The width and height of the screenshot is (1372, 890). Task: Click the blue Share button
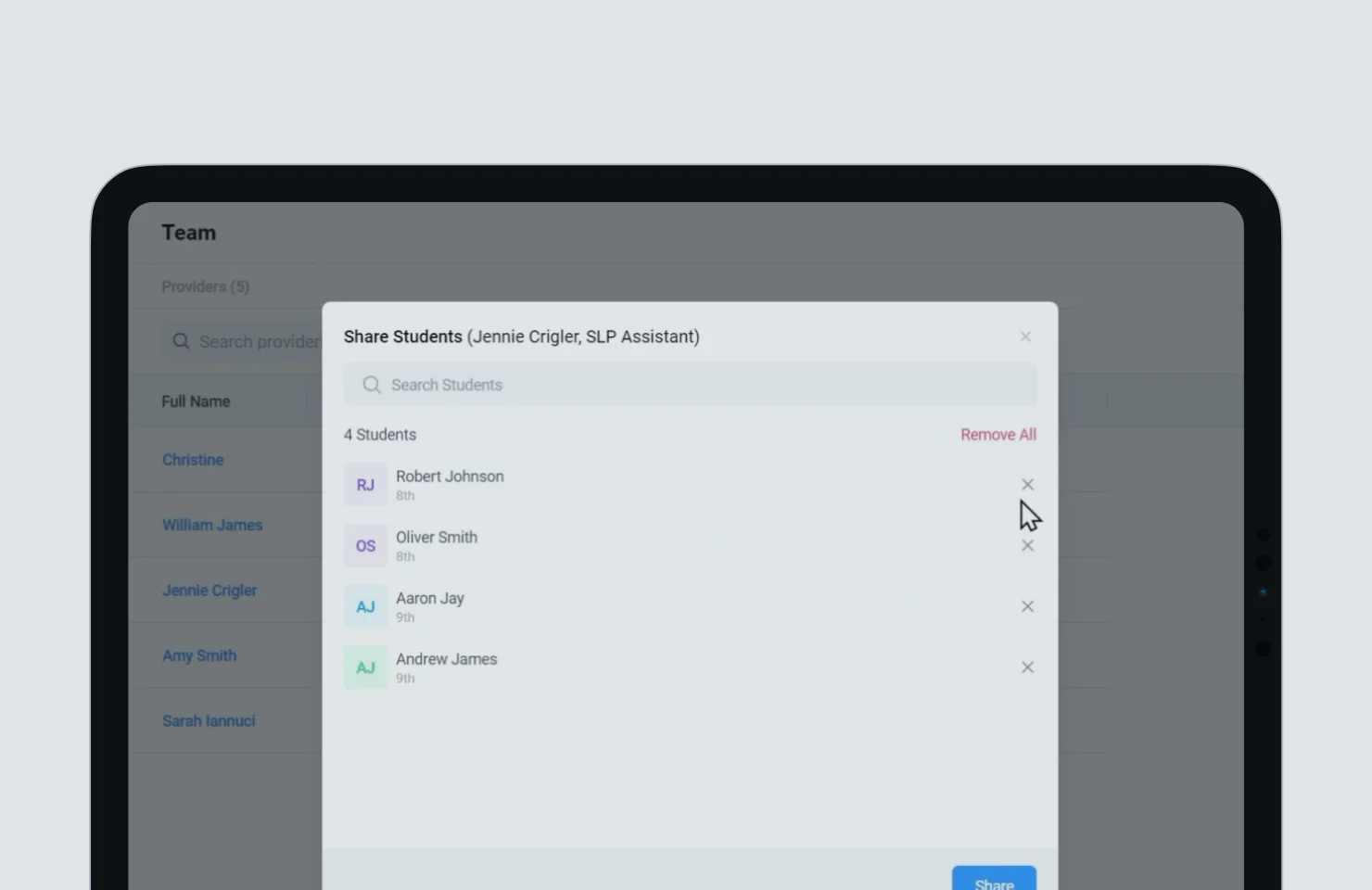coord(994,879)
